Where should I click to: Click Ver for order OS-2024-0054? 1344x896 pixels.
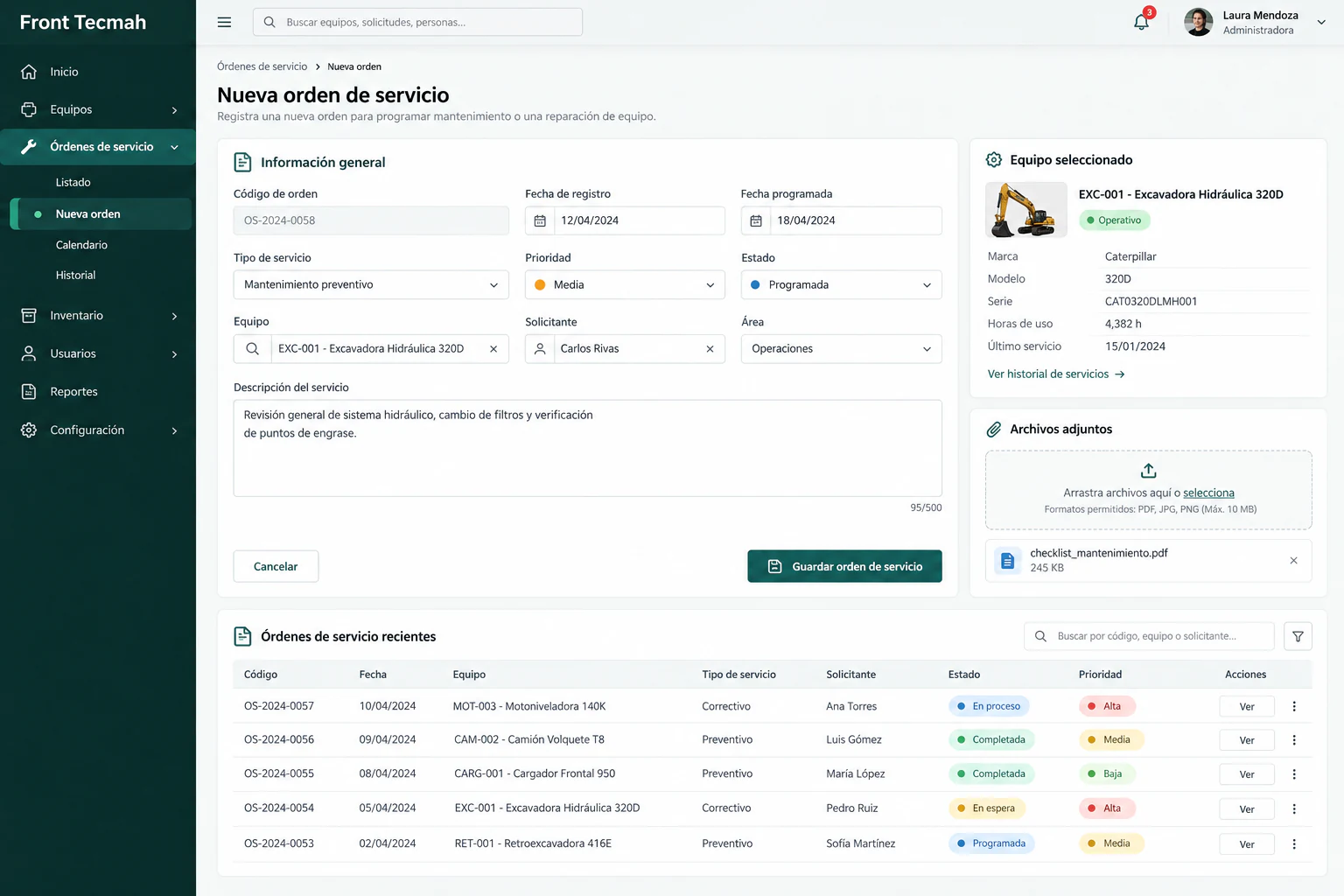(x=1247, y=809)
